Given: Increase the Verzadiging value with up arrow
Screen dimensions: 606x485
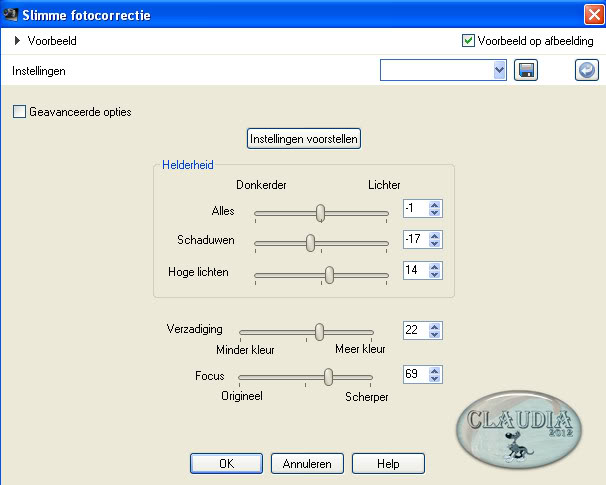Looking at the screenshot, I should click(434, 327).
